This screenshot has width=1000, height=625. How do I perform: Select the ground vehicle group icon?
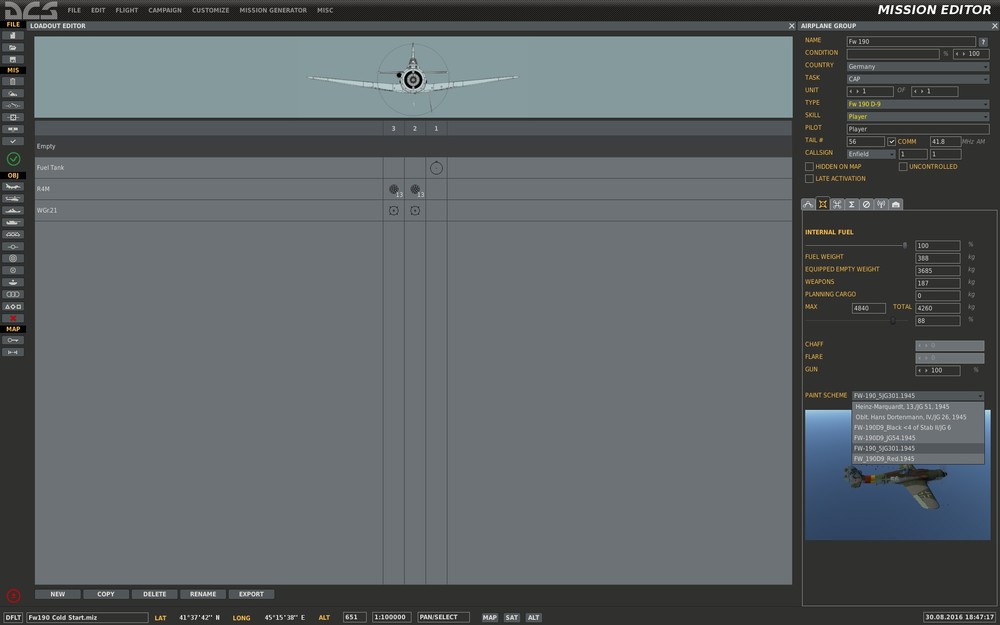(x=13, y=223)
